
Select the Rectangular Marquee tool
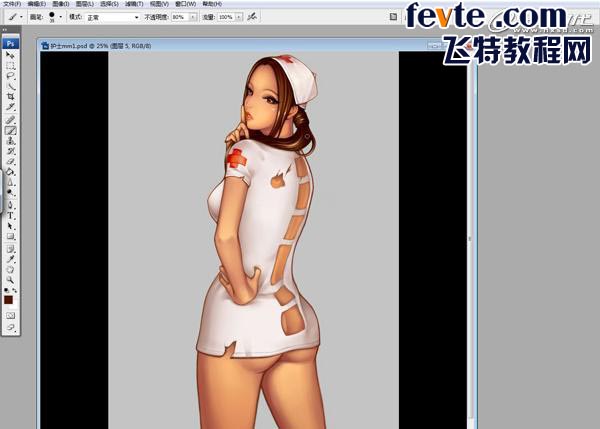point(11,66)
